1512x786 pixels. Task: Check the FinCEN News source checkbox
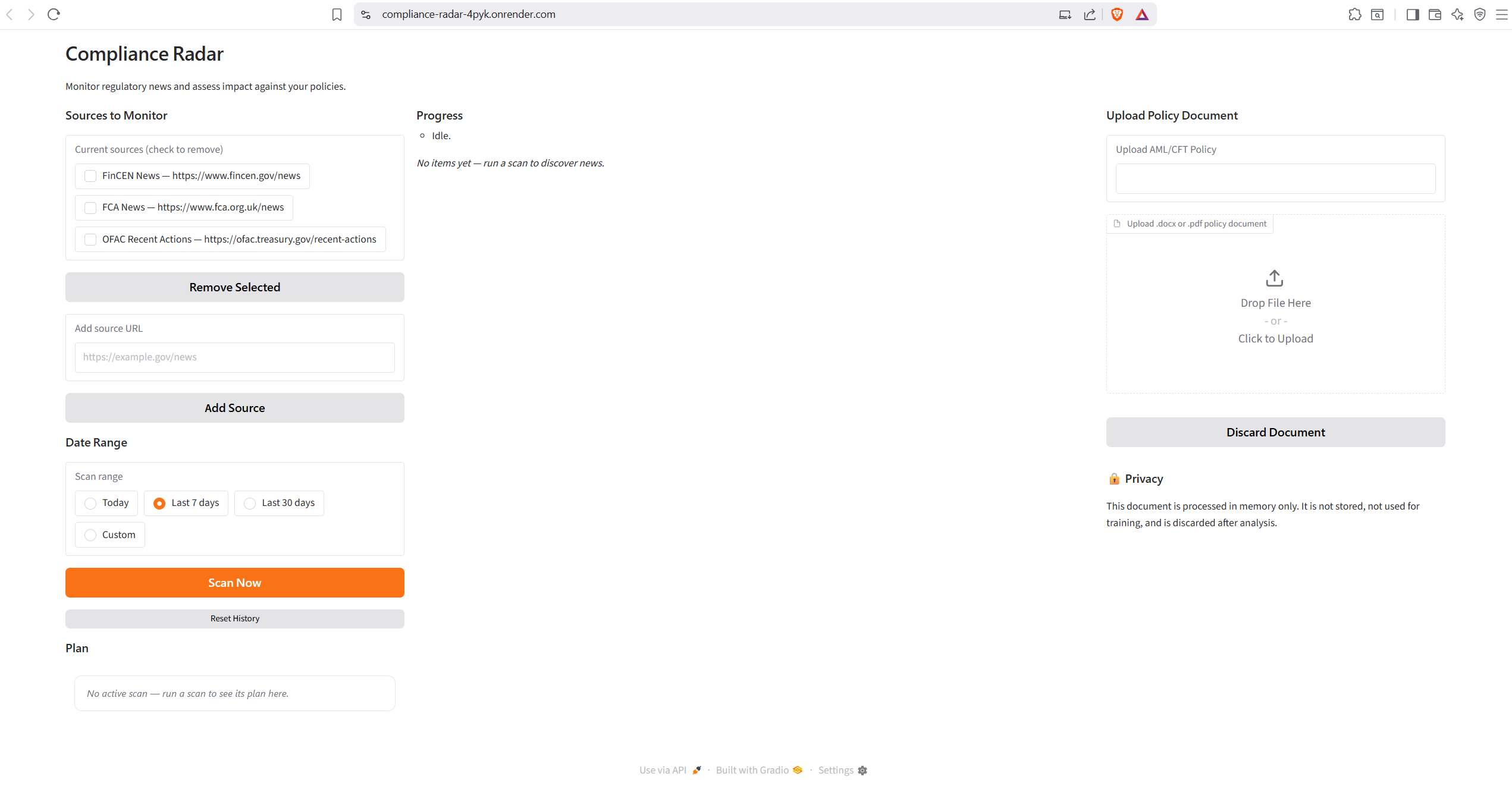coord(90,176)
